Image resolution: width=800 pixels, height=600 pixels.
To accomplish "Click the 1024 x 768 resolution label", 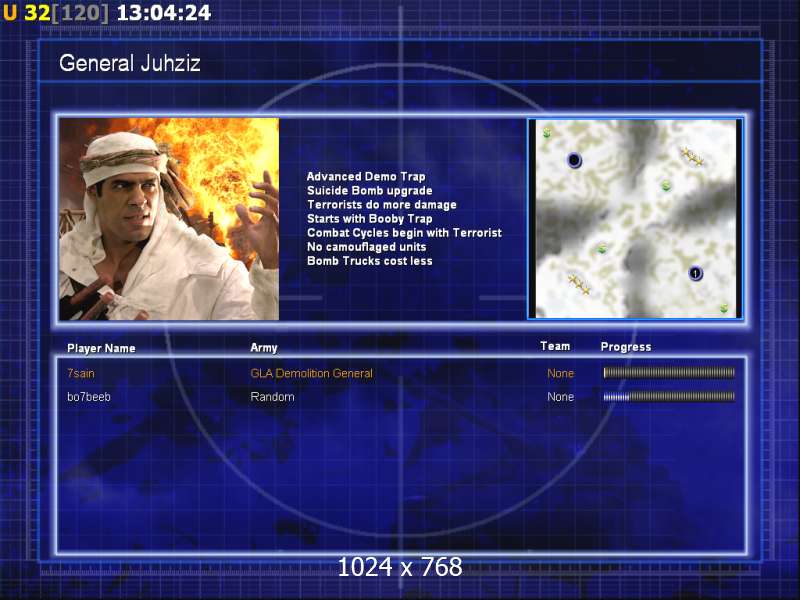I will coord(400,567).
